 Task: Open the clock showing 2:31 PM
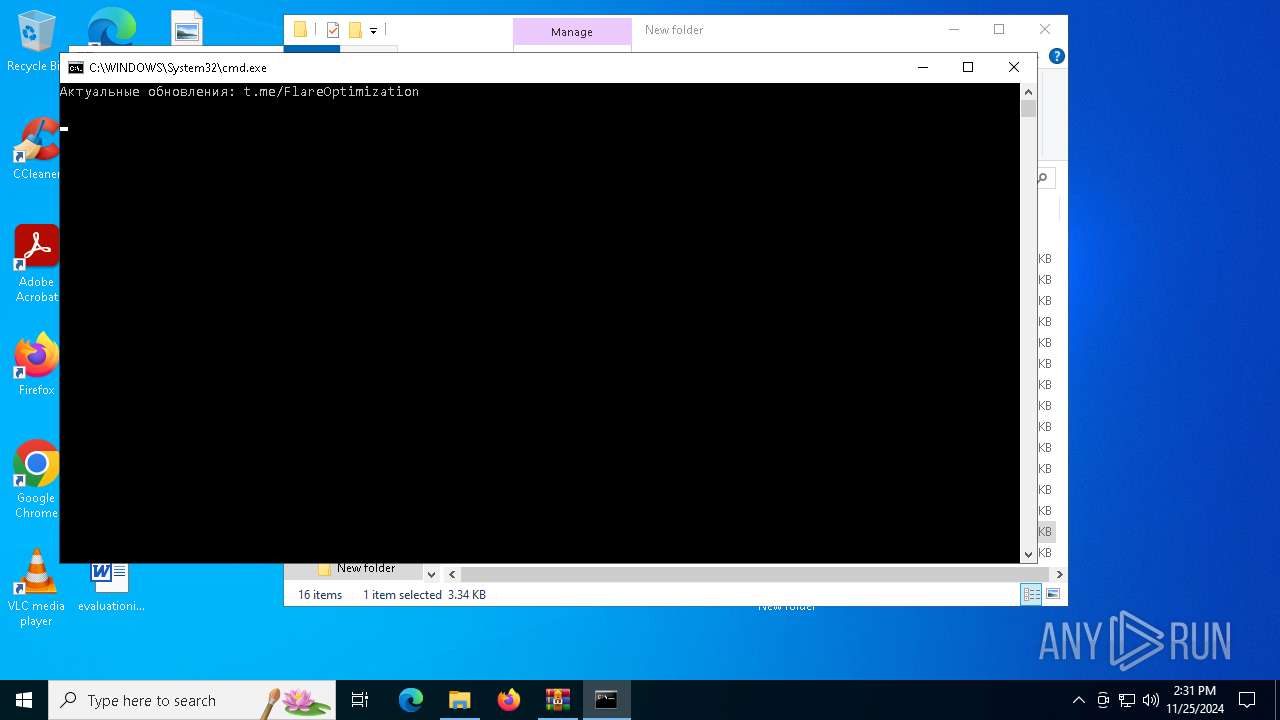click(x=1195, y=700)
